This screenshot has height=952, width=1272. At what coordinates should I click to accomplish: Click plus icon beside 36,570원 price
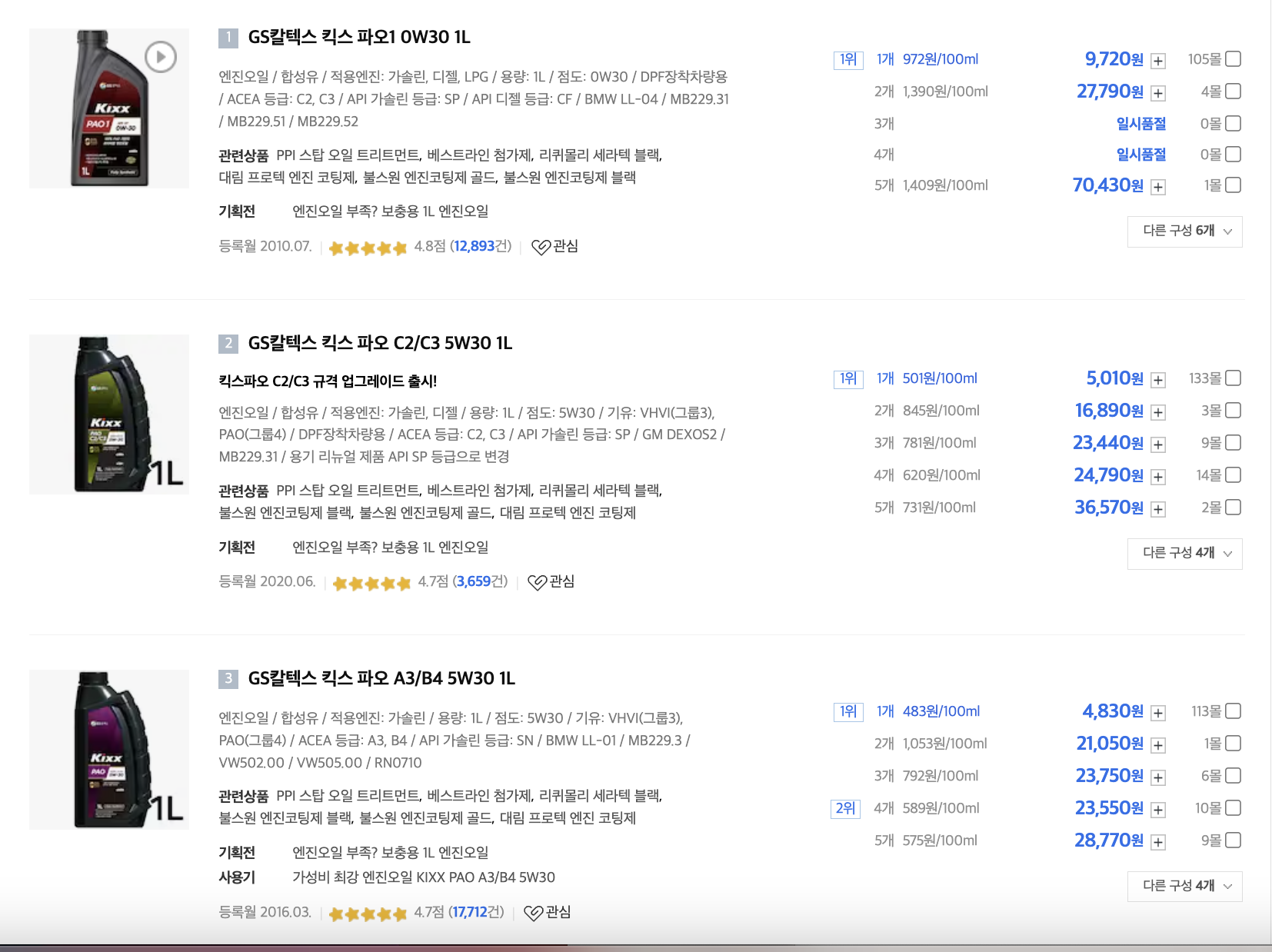tap(1158, 509)
